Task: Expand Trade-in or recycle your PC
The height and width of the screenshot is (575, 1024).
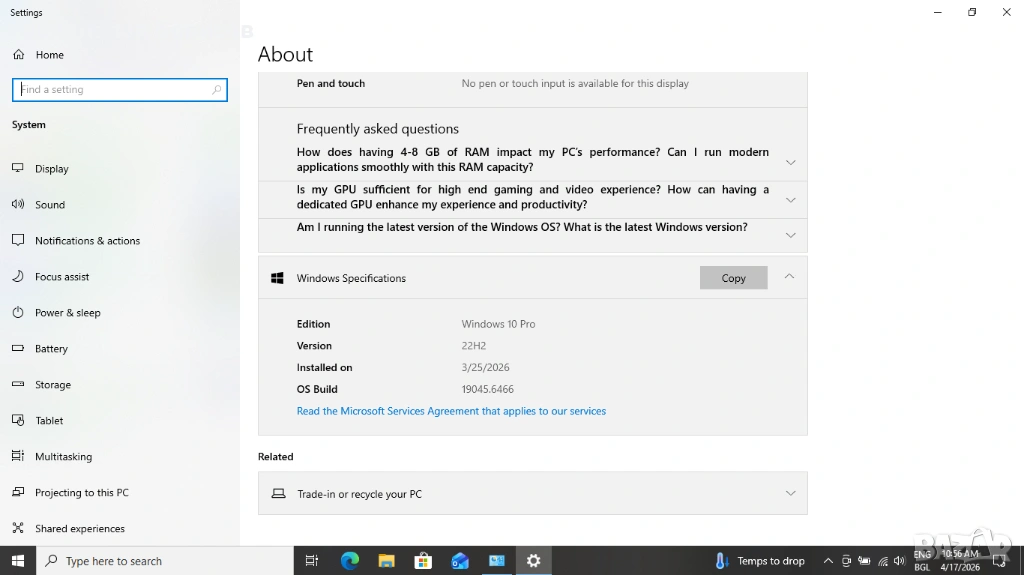Action: tap(790, 493)
